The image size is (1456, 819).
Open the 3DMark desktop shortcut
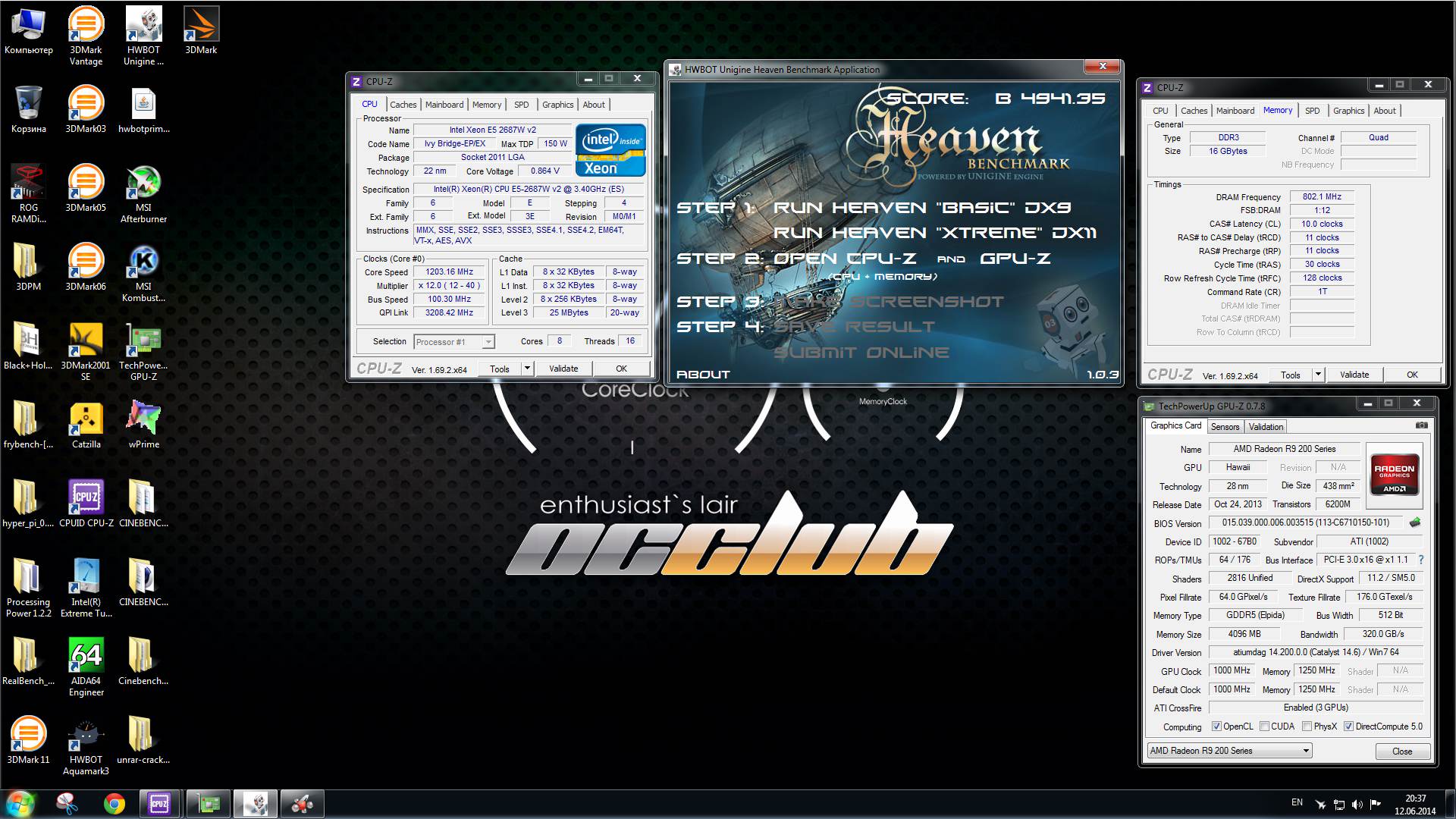[x=201, y=30]
